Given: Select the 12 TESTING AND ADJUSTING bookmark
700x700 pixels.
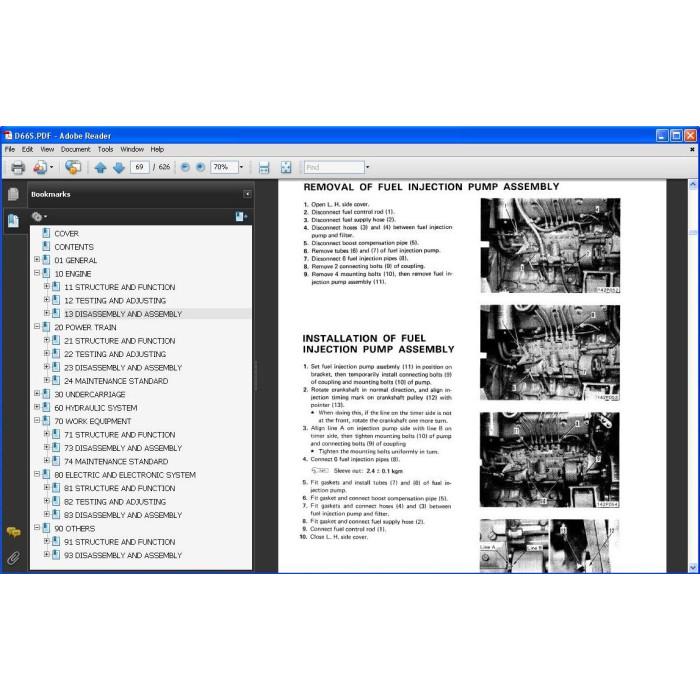Looking at the screenshot, I should click(115, 300).
